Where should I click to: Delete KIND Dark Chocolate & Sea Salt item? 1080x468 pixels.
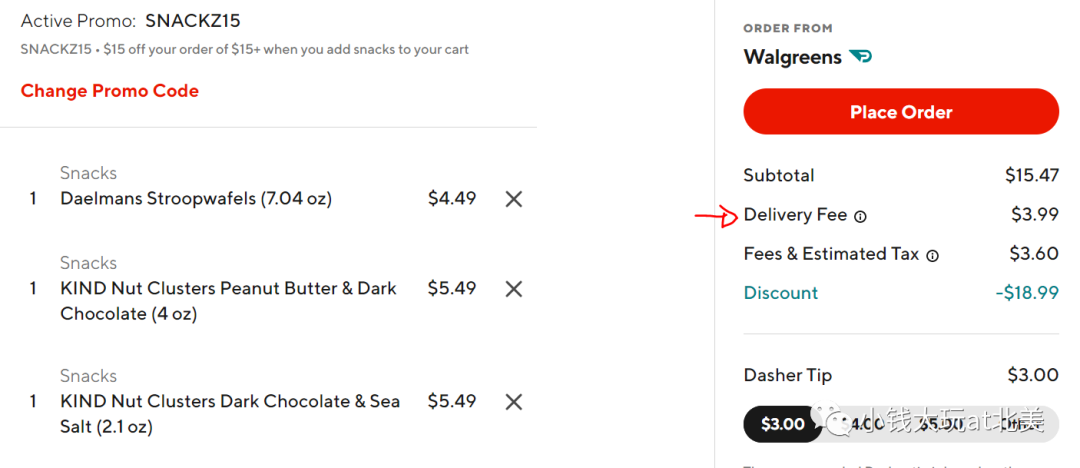[x=514, y=402]
